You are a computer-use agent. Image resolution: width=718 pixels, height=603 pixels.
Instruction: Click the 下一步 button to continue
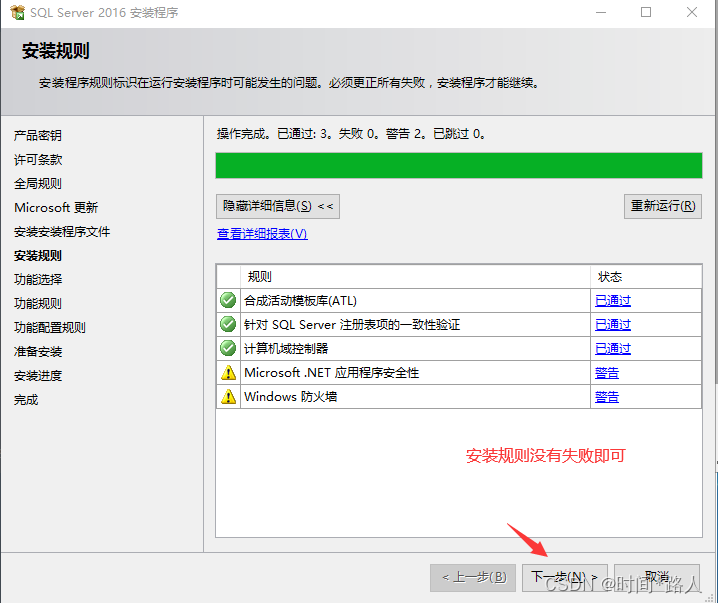click(x=564, y=577)
